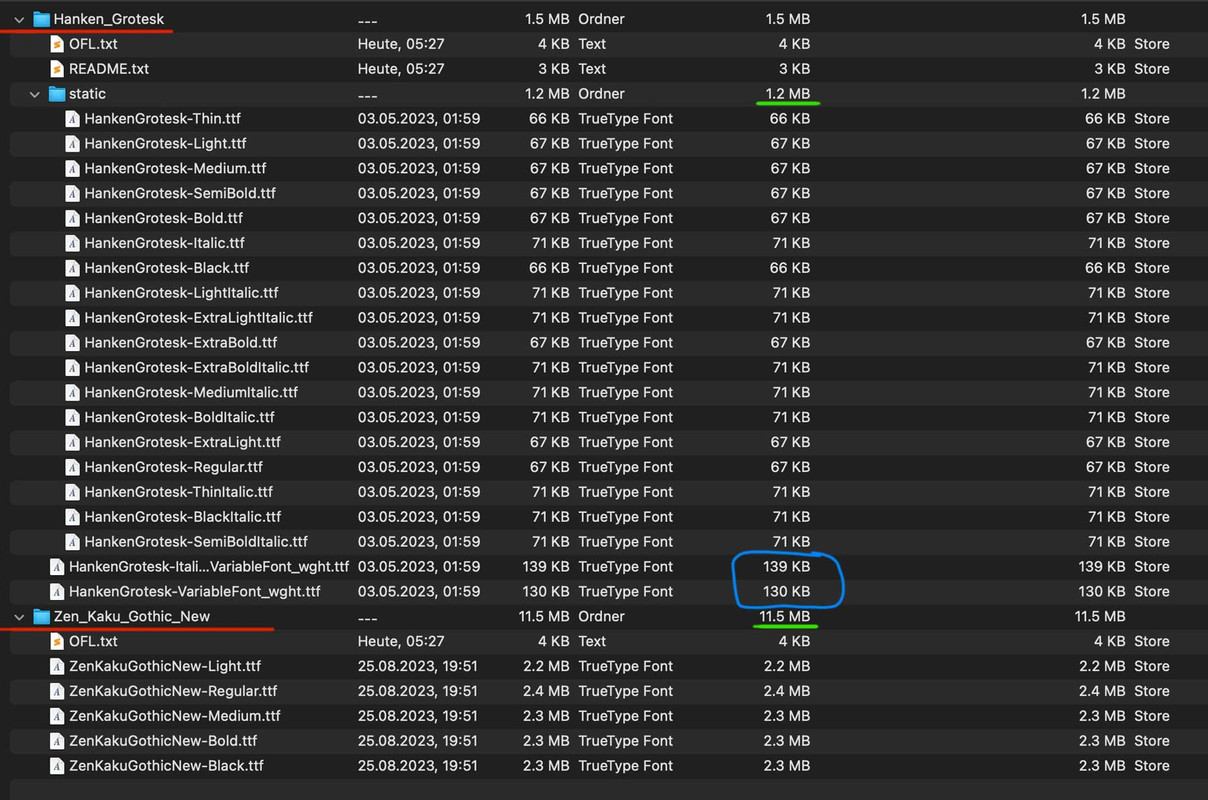The height and width of the screenshot is (800, 1208).
Task: Click the HankenGrotesk-SemiBold.ttf font icon
Action: [72, 193]
